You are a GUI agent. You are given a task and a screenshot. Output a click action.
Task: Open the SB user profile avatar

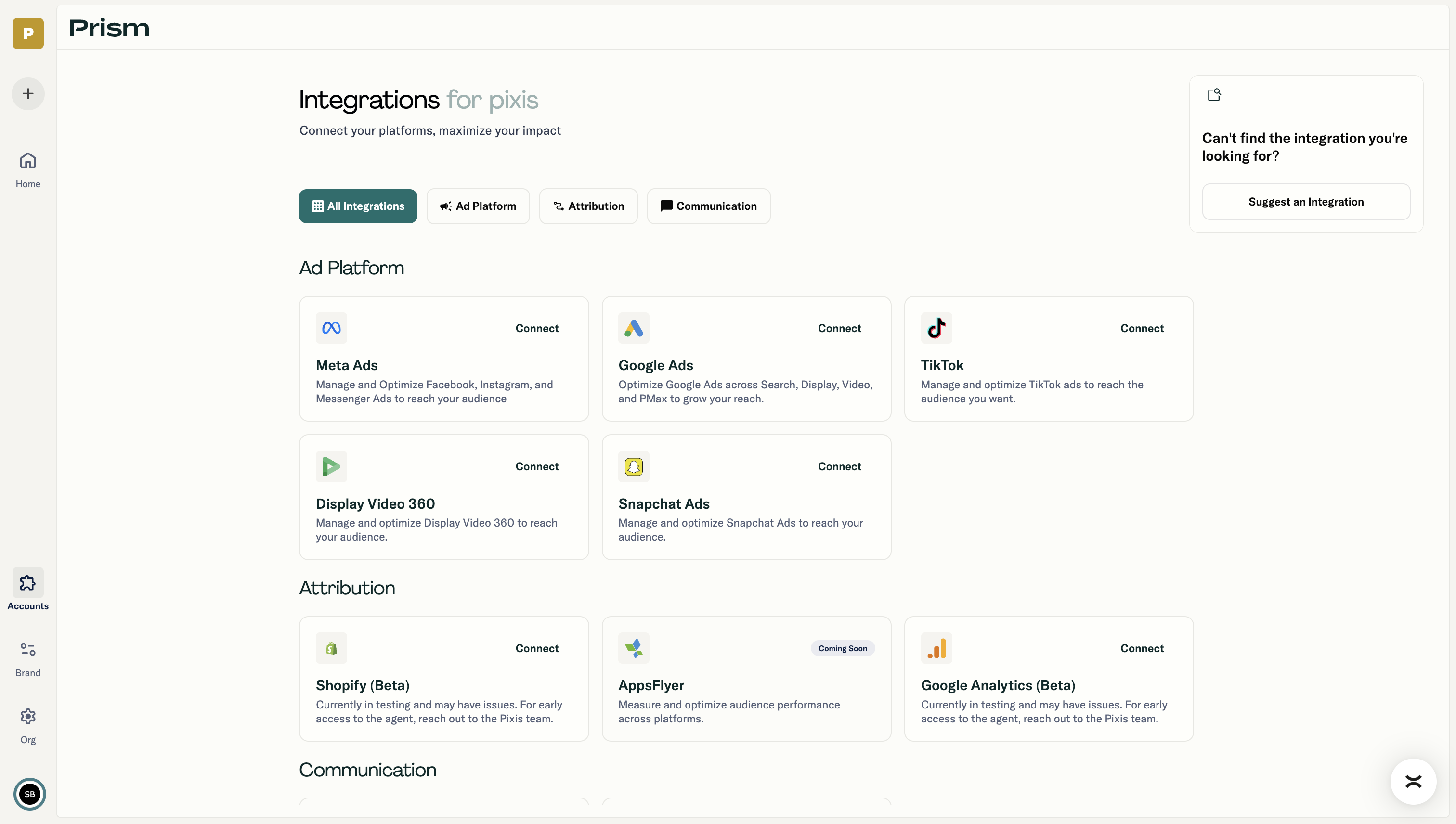(x=29, y=794)
